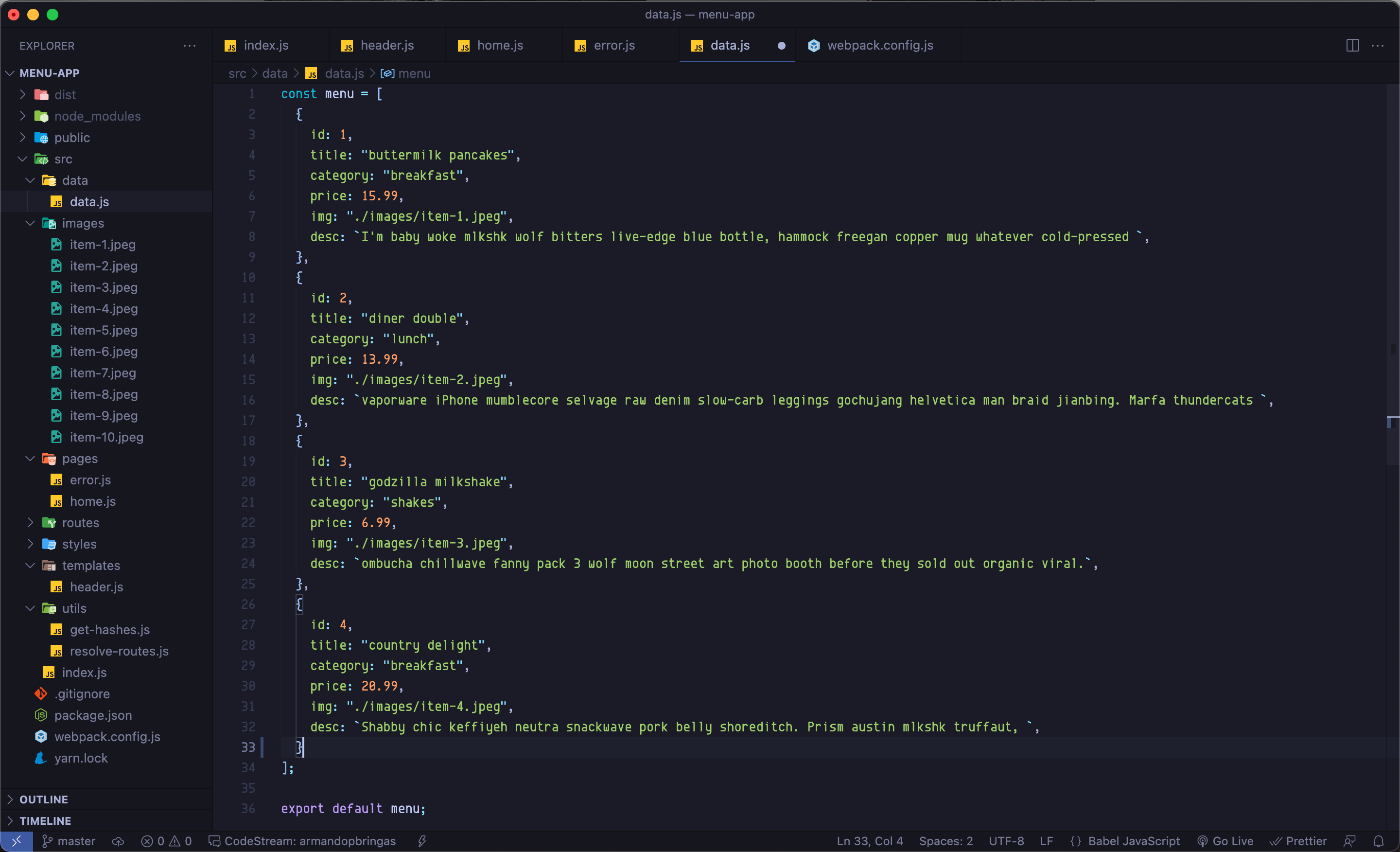
Task: Split the editor to the right
Action: click(1353, 46)
